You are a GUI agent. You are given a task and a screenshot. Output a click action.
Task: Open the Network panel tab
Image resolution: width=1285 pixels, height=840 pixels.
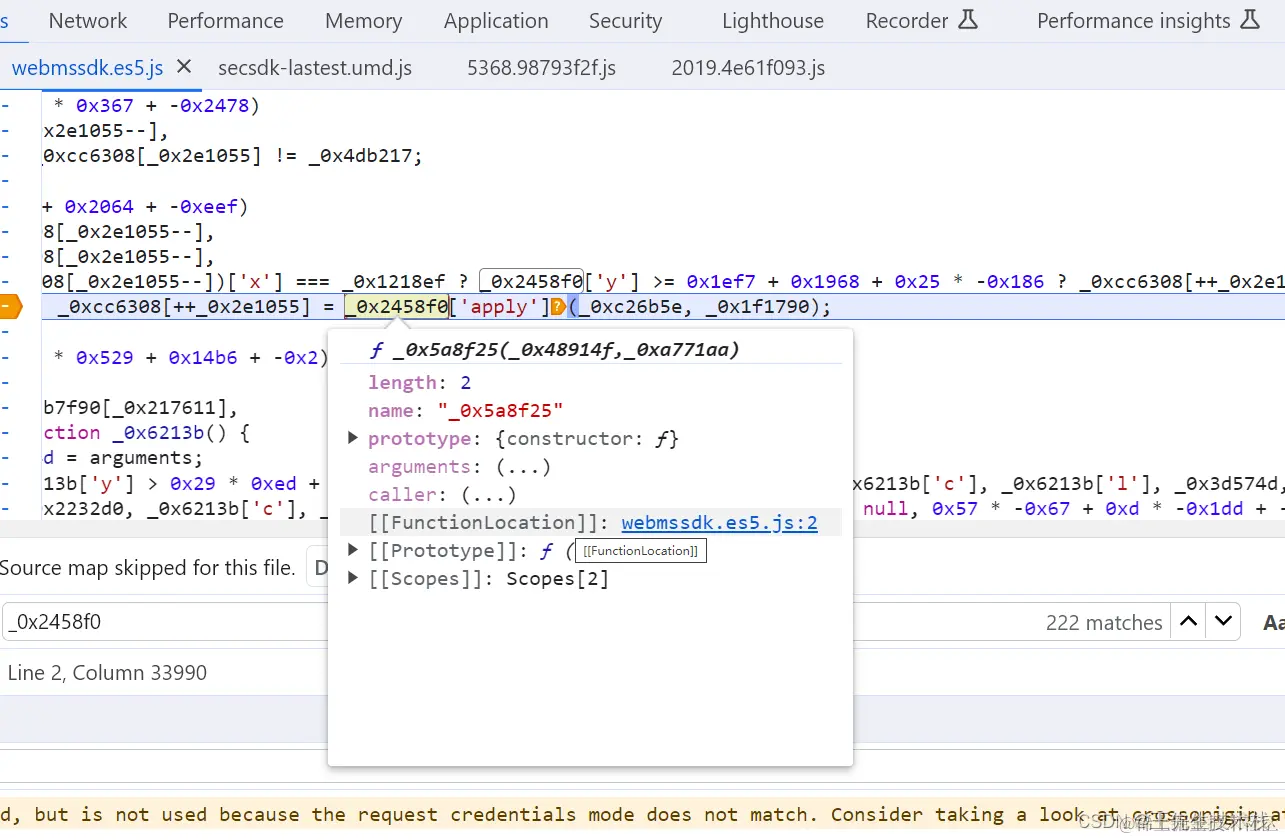88,21
